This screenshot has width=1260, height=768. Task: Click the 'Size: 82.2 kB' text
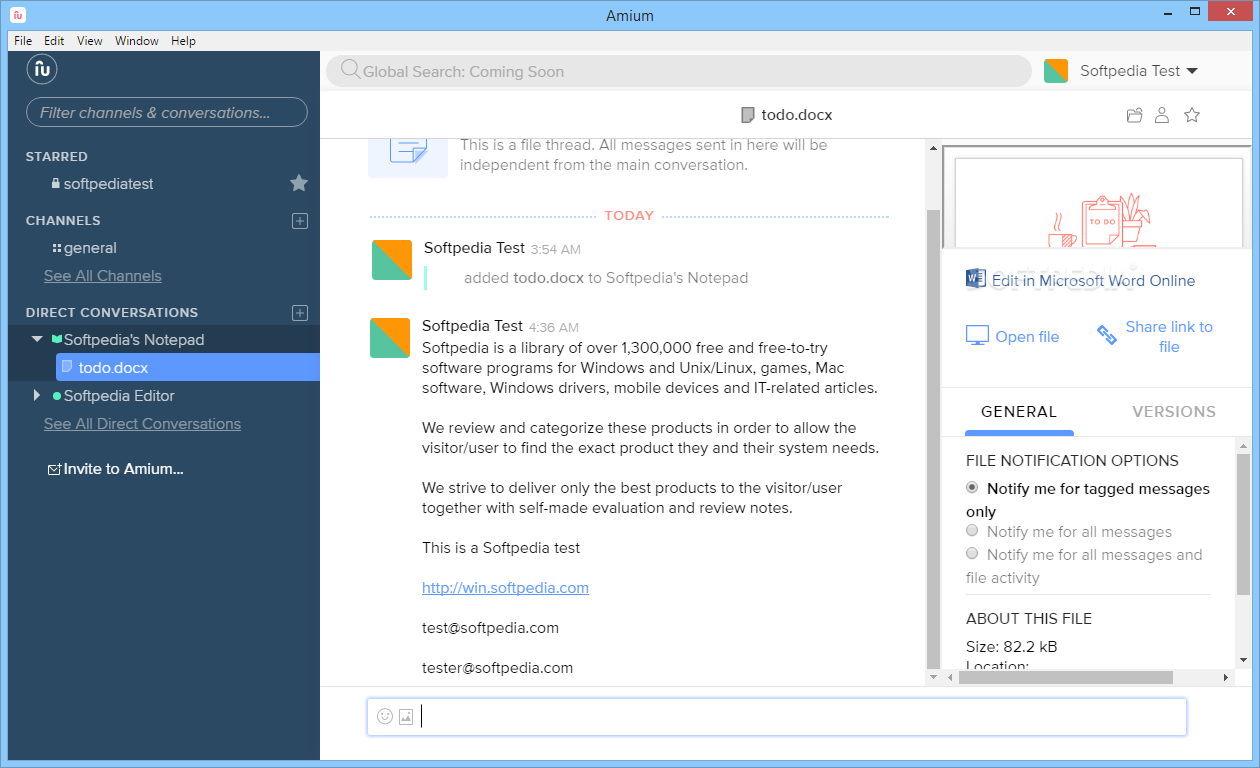1011,647
